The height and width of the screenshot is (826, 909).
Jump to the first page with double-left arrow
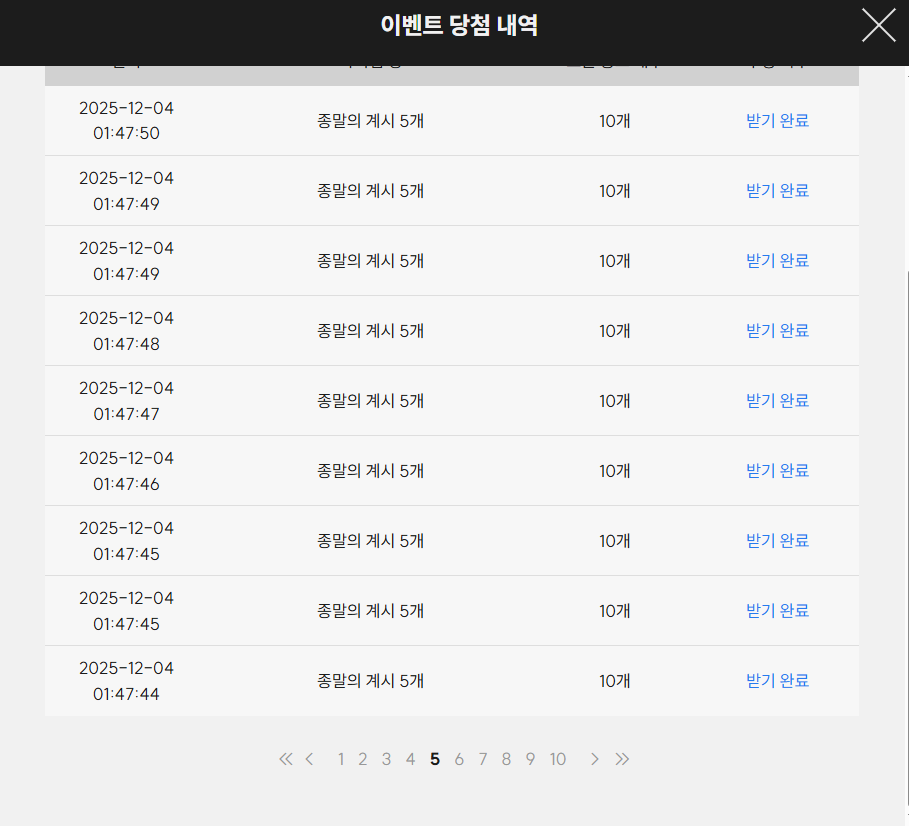286,759
